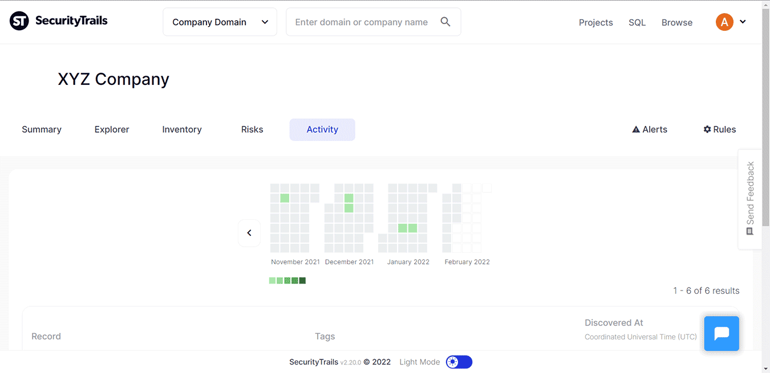This screenshot has height=373, width=770.
Task: Click the SecurityTrails footer link
Action: point(314,362)
